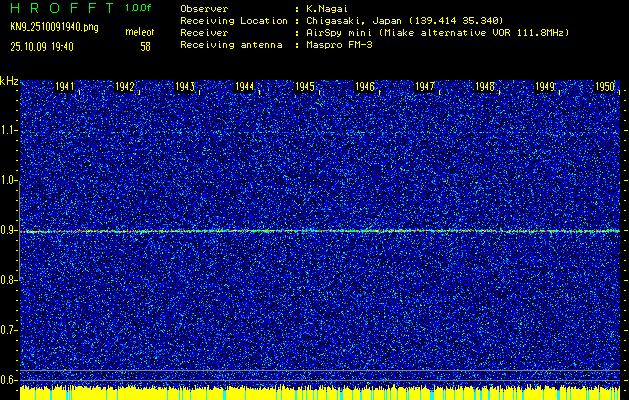Image resolution: width=629 pixels, height=400 pixels.
Task: Click the HROFFT title text
Action: coord(61,8)
